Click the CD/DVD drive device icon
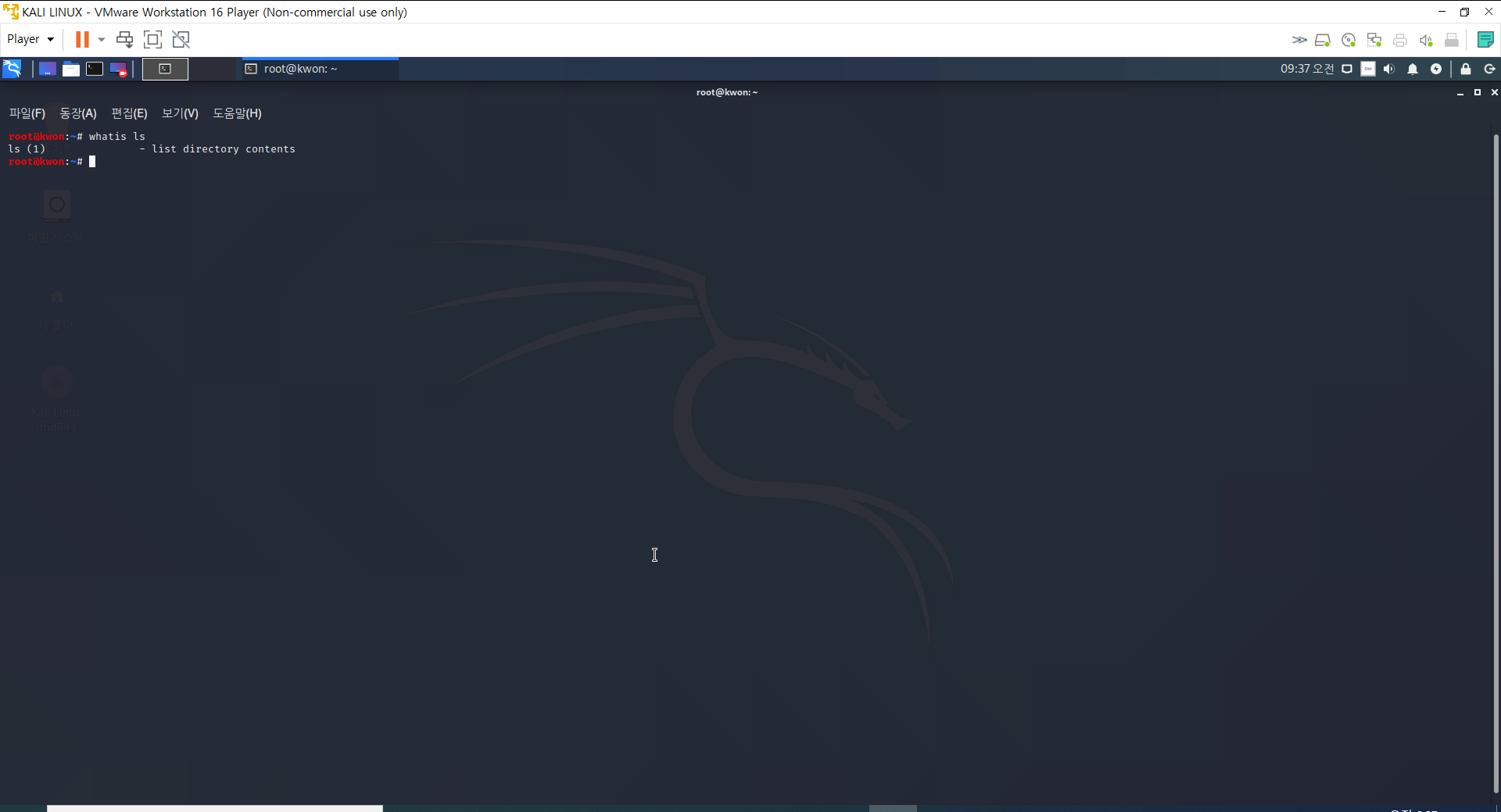 1349,40
